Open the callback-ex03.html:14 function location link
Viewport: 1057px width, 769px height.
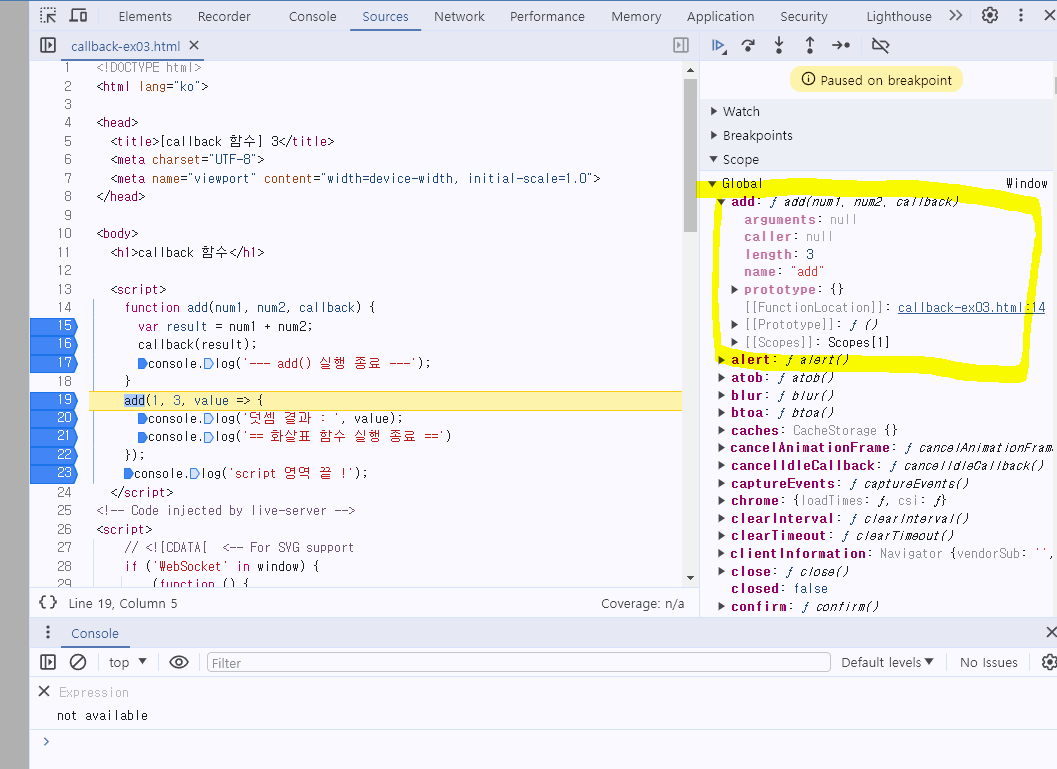point(971,307)
